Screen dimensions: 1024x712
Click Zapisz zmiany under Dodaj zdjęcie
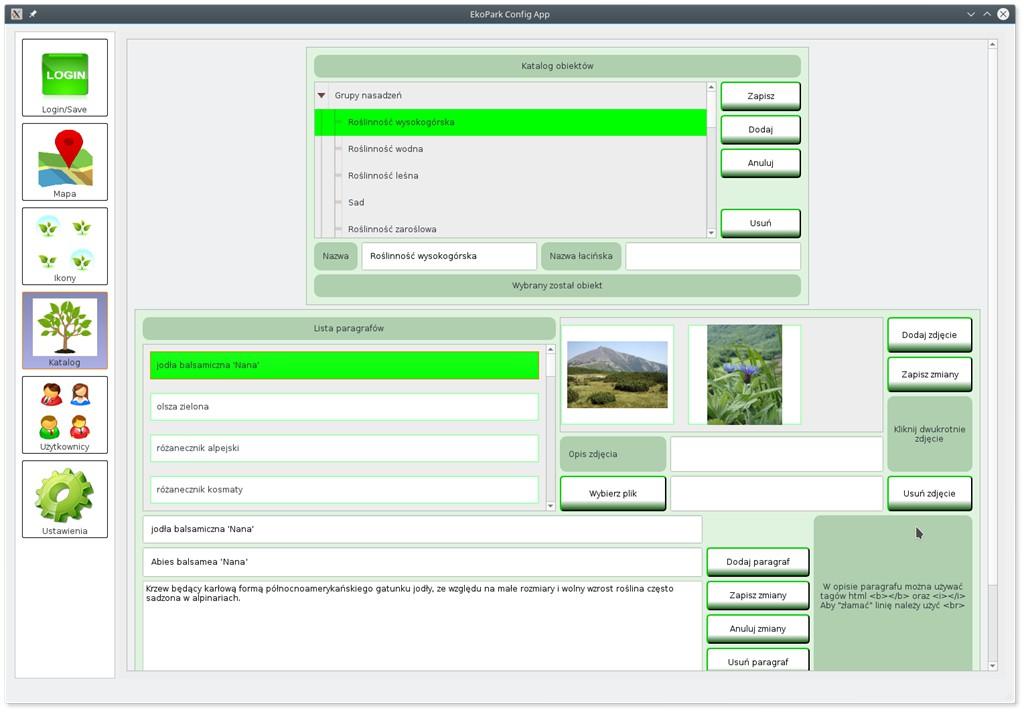point(929,374)
